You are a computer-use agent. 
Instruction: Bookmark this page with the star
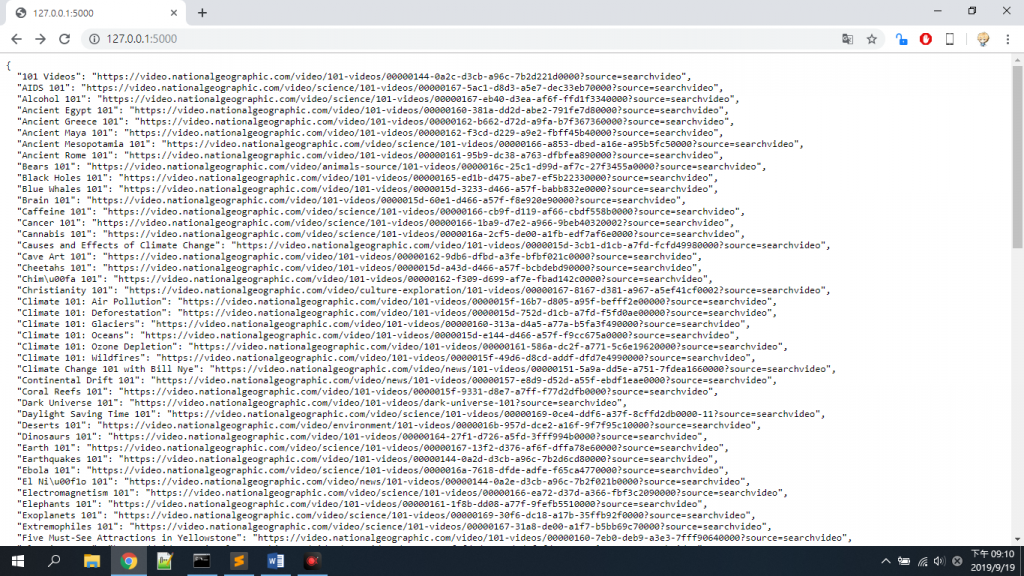pyautogui.click(x=872, y=39)
